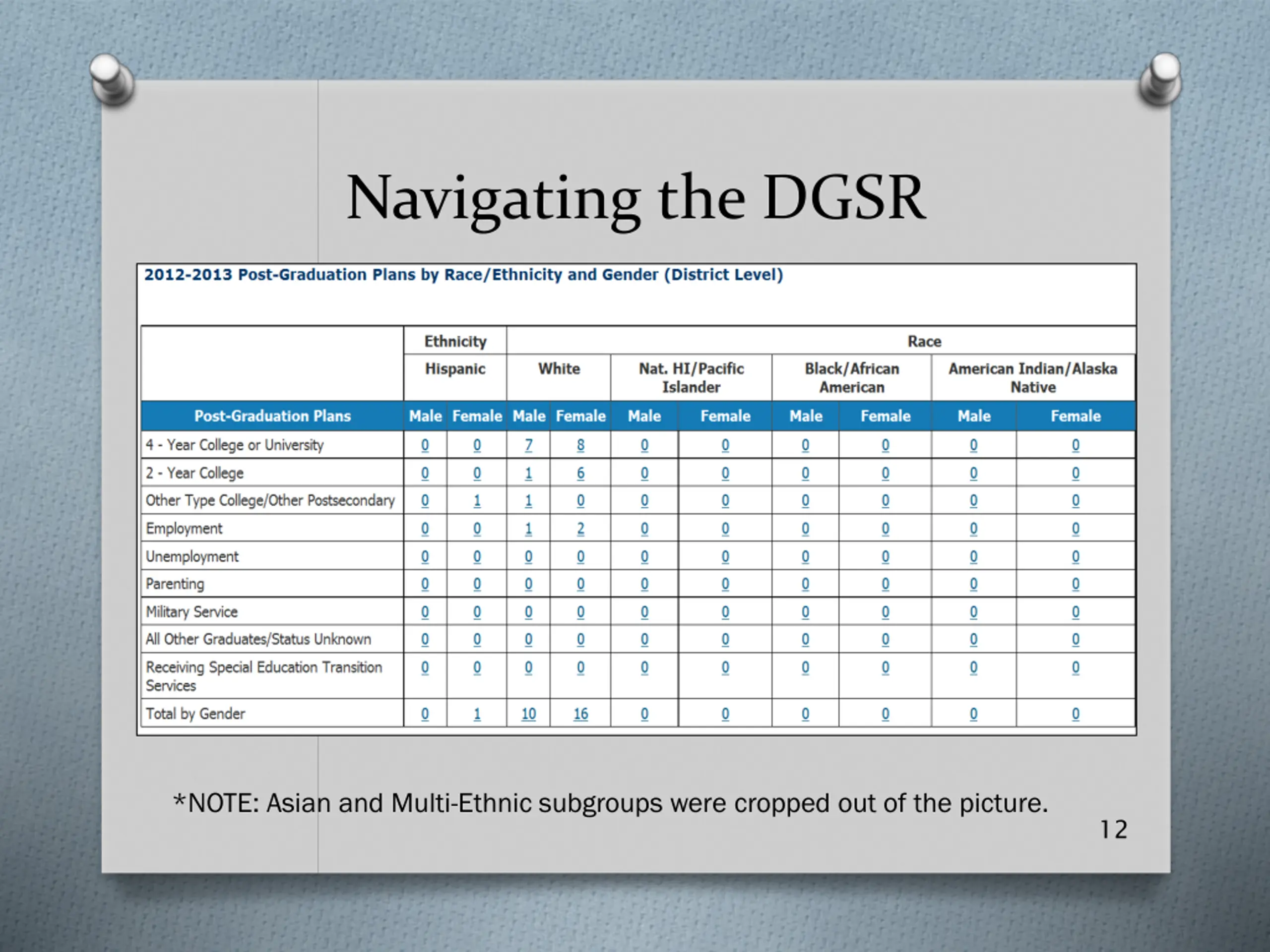Click slide page number 12
Image resolution: width=1270 pixels, height=952 pixels.
click(x=1113, y=830)
